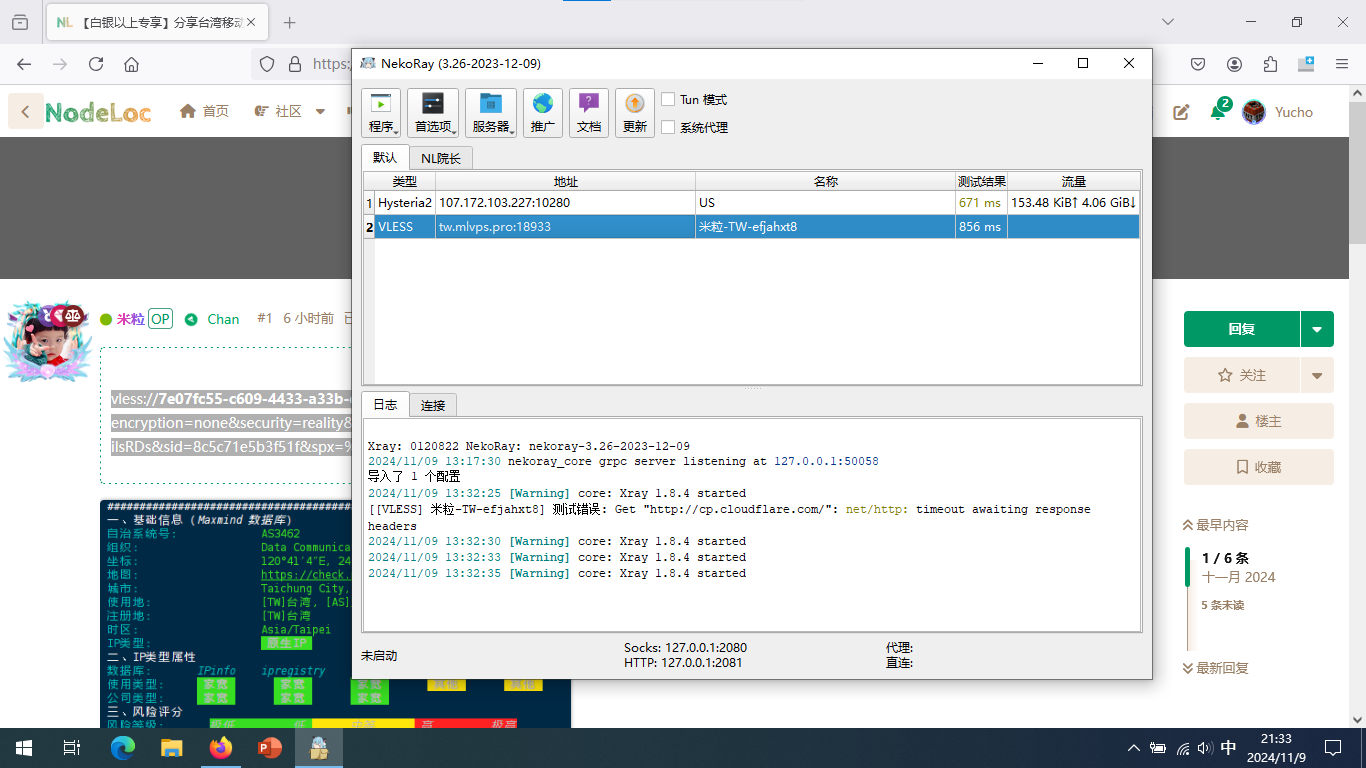This screenshot has height=768, width=1366.
Task: Click the 856 ms test result cell
Action: (x=981, y=227)
